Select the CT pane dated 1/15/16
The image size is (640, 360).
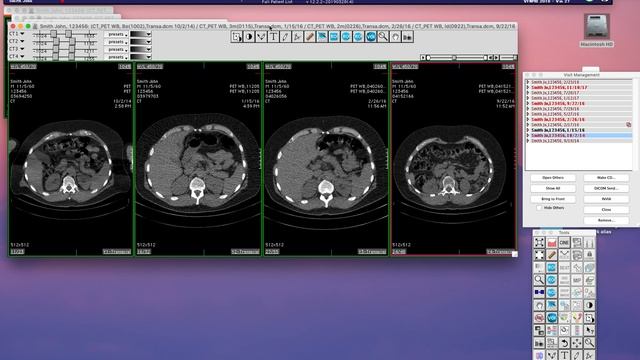point(198,159)
